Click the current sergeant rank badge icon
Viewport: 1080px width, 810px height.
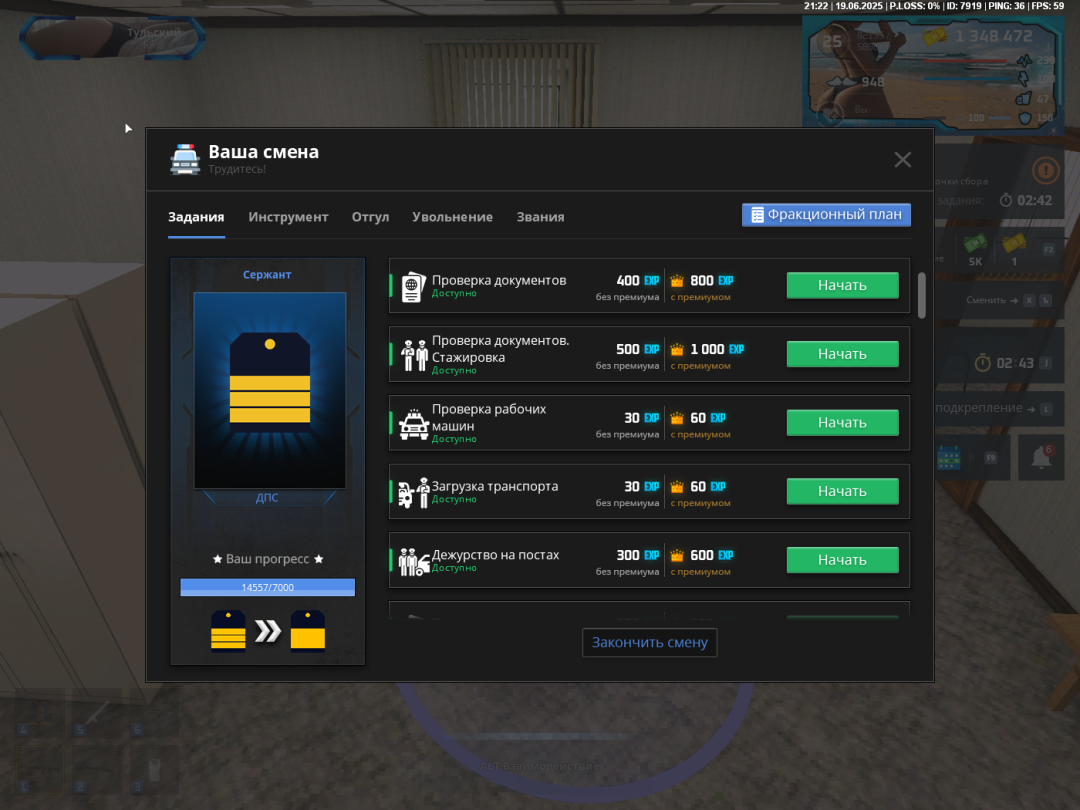(228, 630)
